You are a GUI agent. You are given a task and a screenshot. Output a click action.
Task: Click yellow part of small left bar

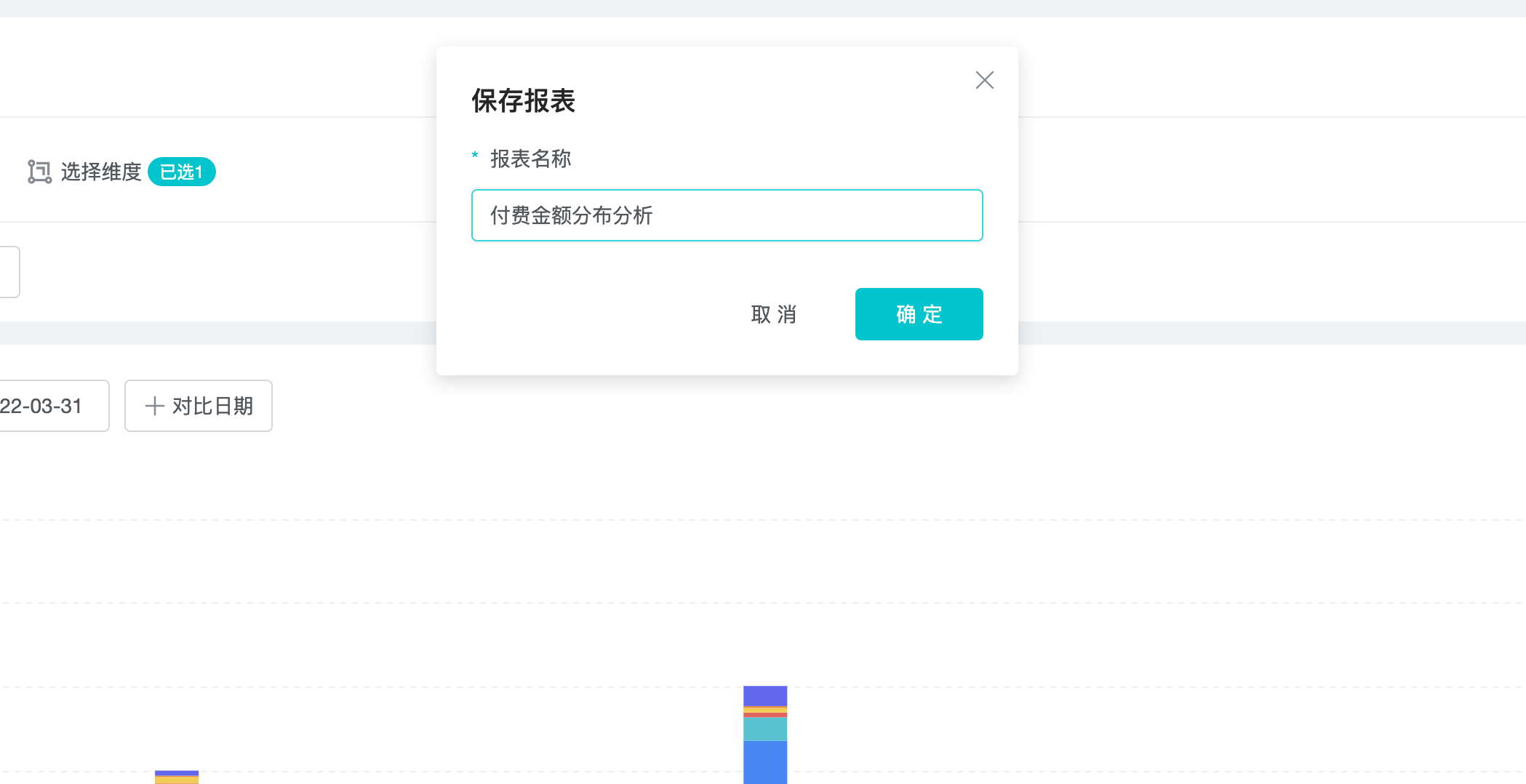coord(177,780)
